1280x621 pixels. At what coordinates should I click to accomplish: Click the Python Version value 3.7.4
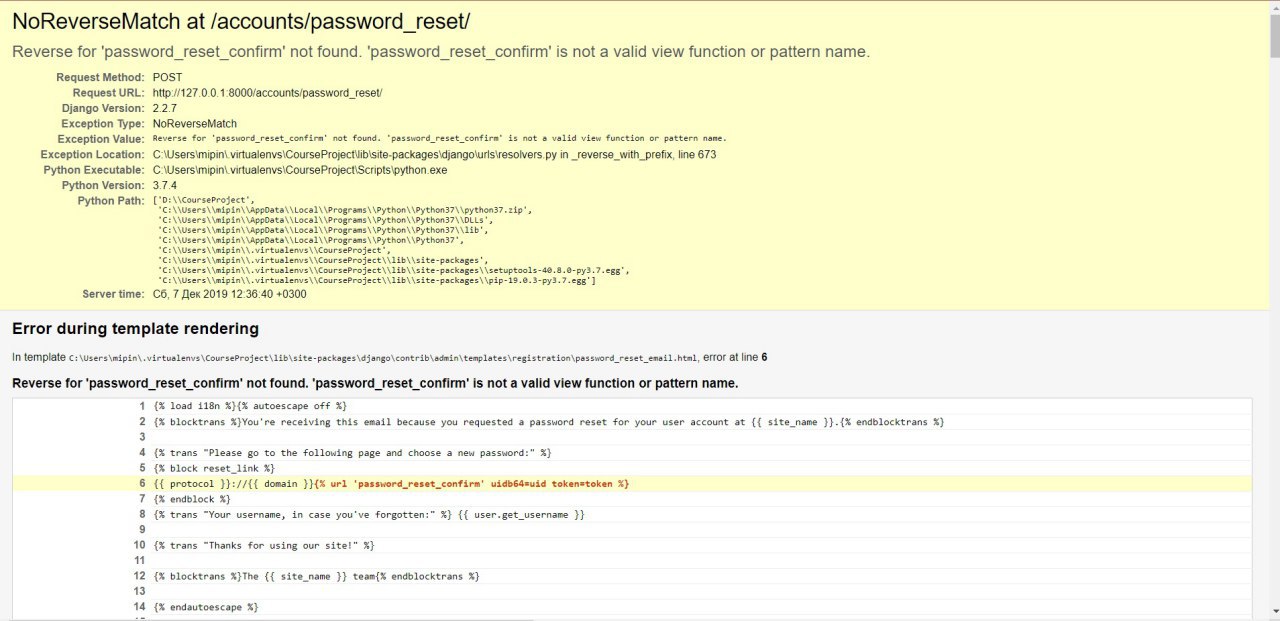point(164,185)
